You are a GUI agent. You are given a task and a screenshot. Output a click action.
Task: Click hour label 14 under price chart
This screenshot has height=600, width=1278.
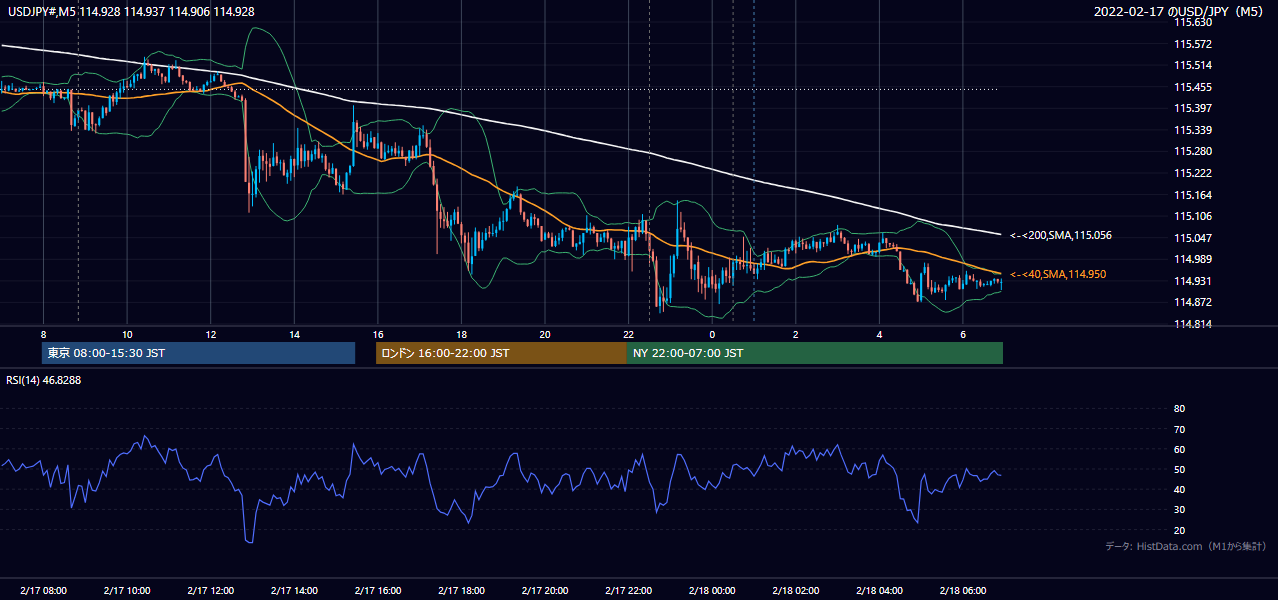(x=294, y=334)
